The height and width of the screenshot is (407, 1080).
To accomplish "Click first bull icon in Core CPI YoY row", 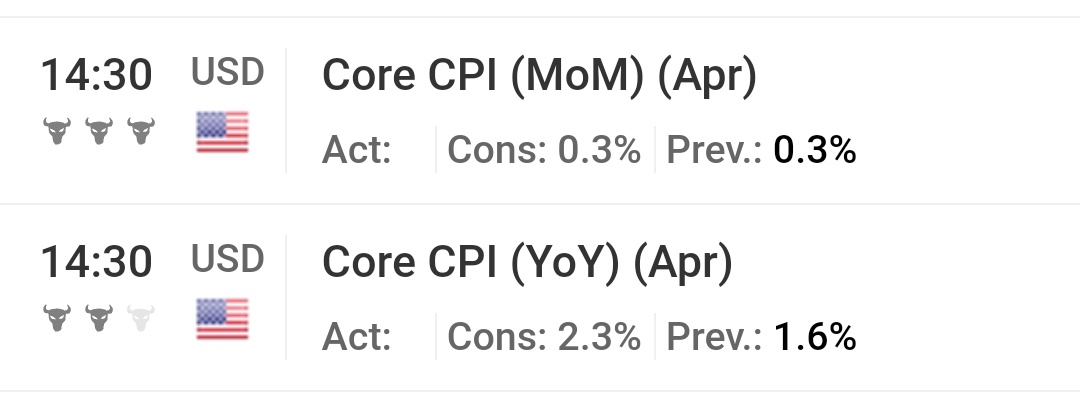I will [56, 318].
